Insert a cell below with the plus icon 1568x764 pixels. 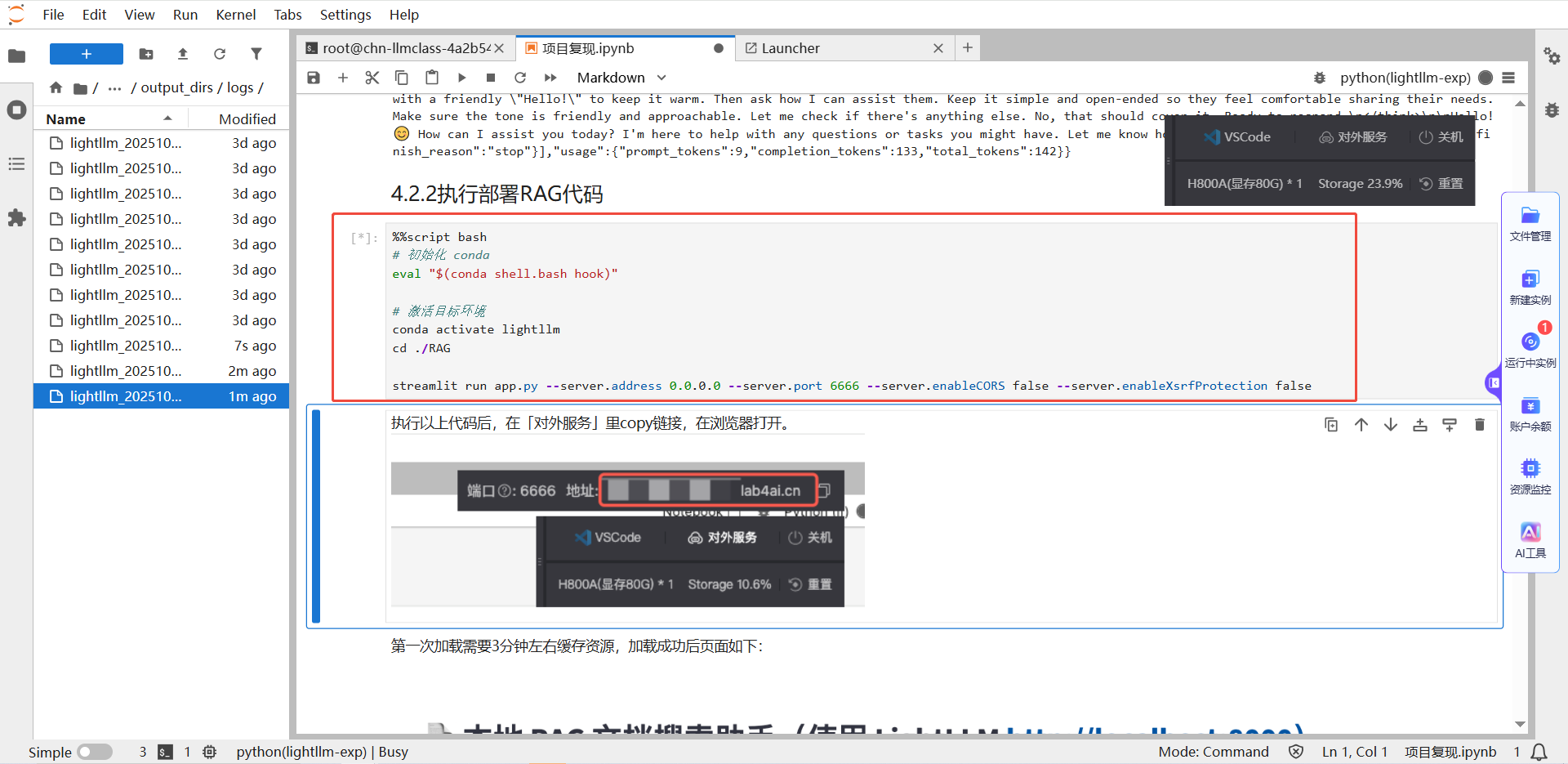pos(343,78)
